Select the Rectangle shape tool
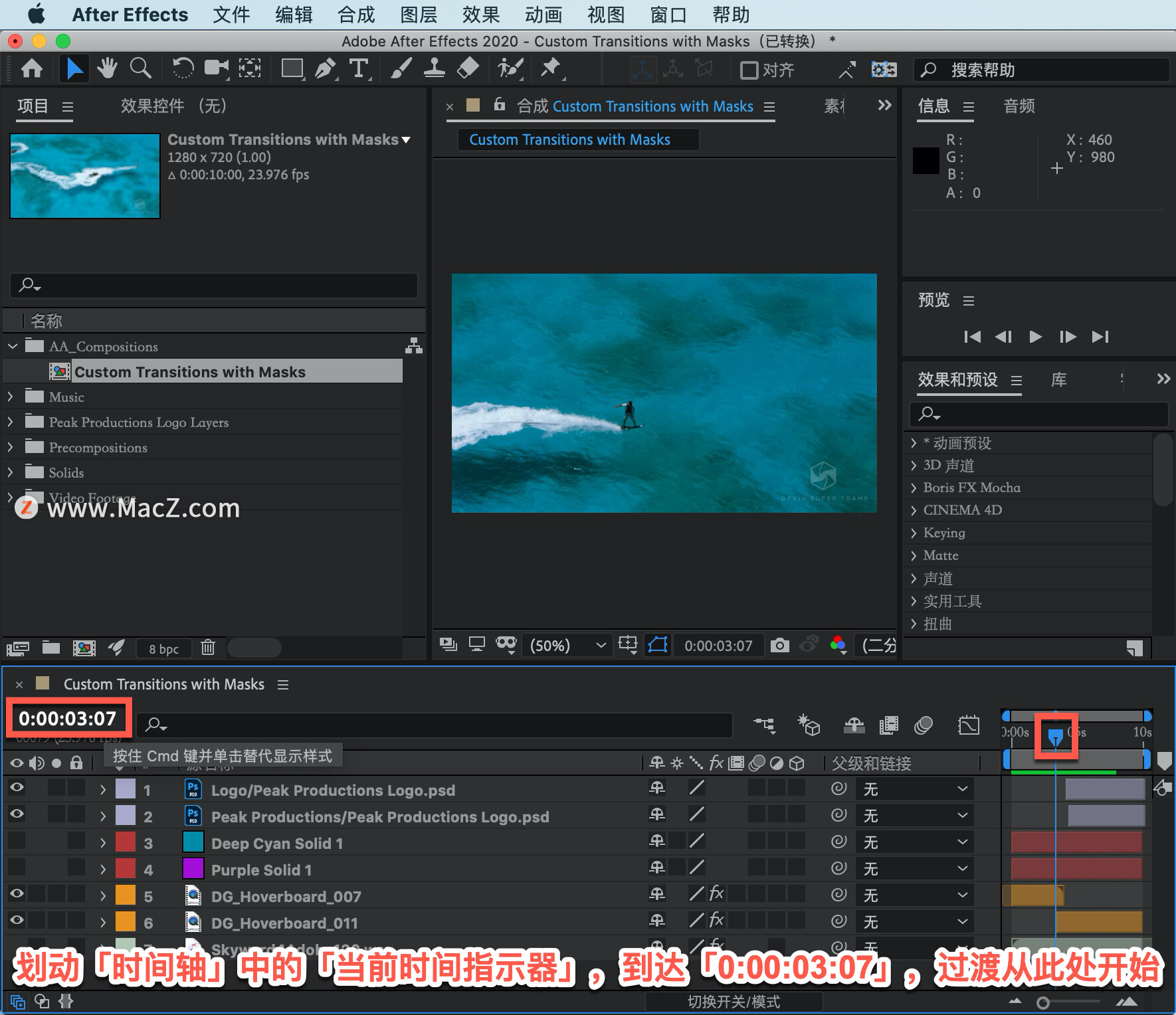Screen dimensions: 1176x1015 pyautogui.click(x=292, y=69)
